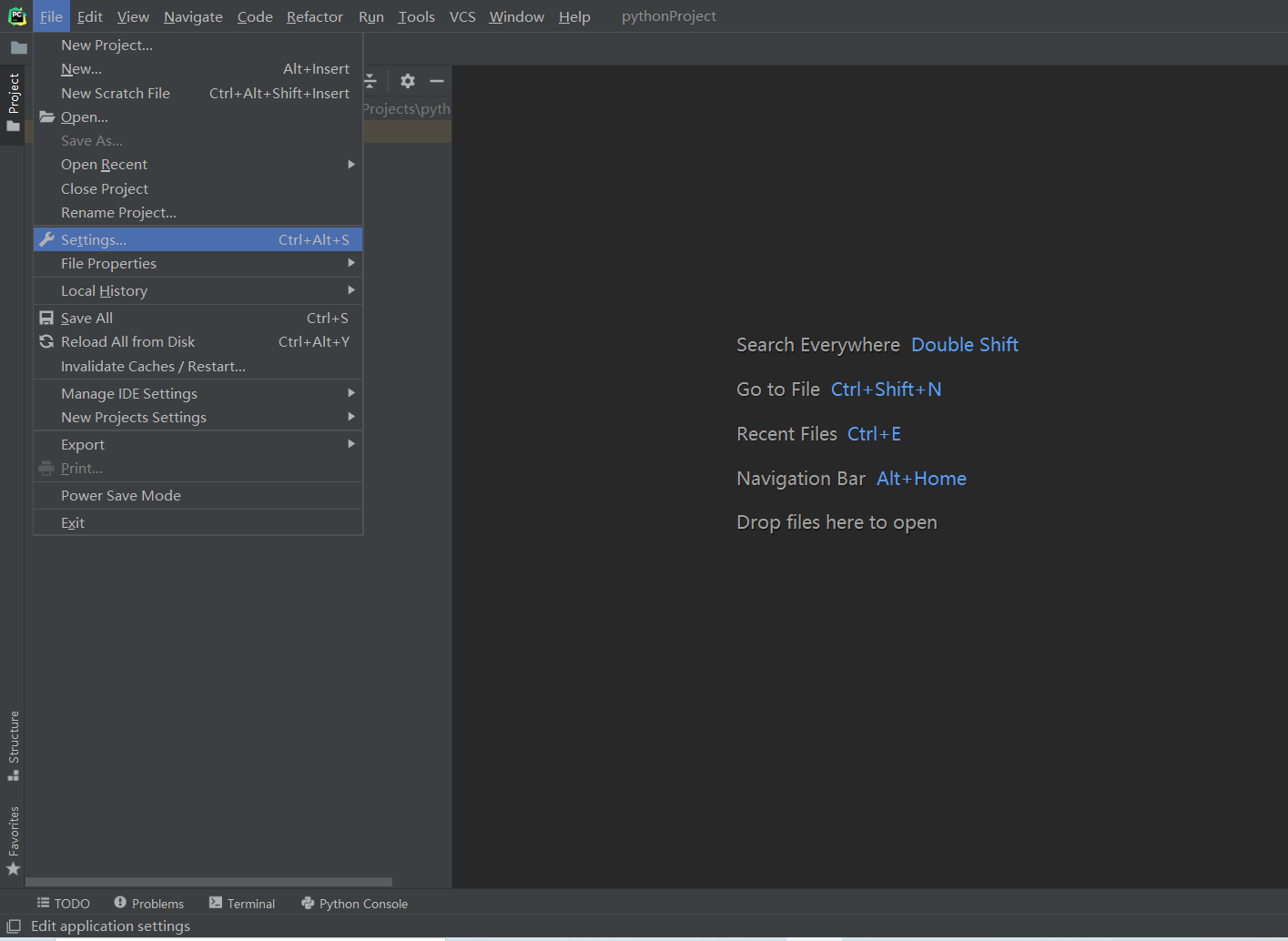The height and width of the screenshot is (941, 1288).
Task: Open the TODO tool window
Action: click(x=63, y=903)
